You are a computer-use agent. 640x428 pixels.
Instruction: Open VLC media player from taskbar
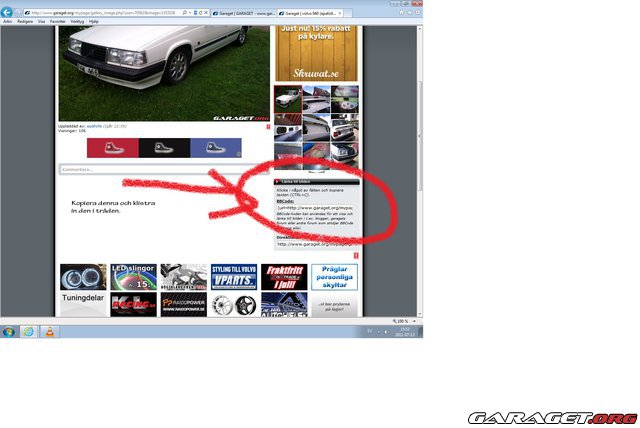coord(50,331)
